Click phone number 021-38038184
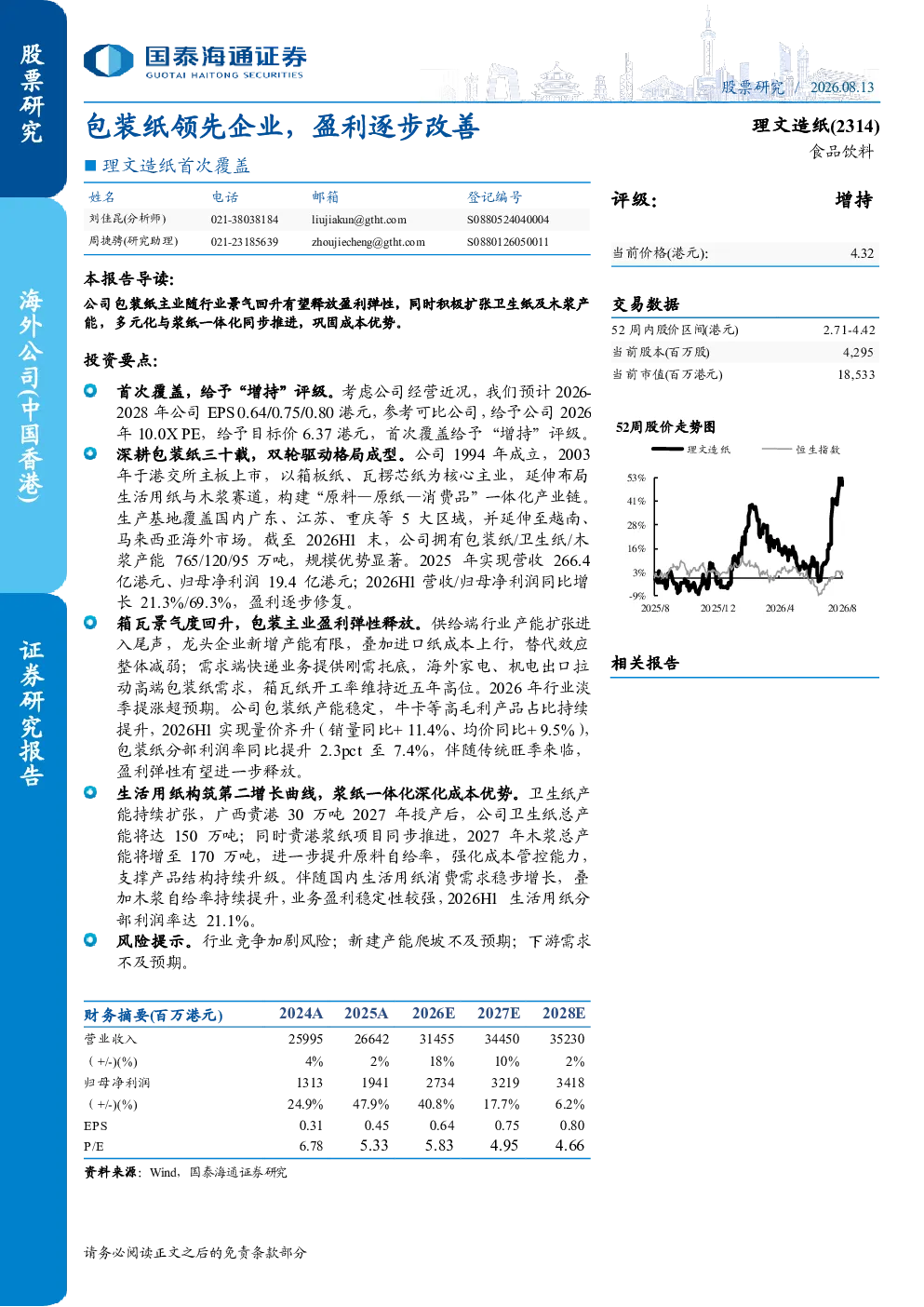The image size is (924, 1307). [x=245, y=220]
